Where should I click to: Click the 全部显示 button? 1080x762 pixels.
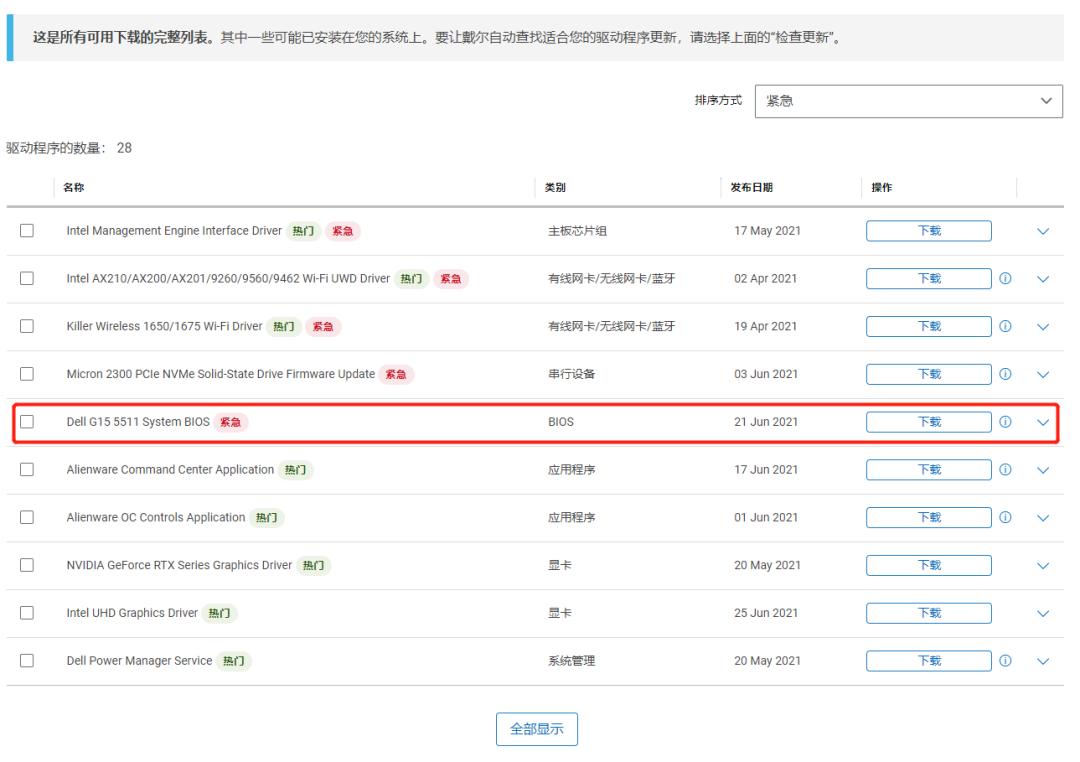coord(538,731)
